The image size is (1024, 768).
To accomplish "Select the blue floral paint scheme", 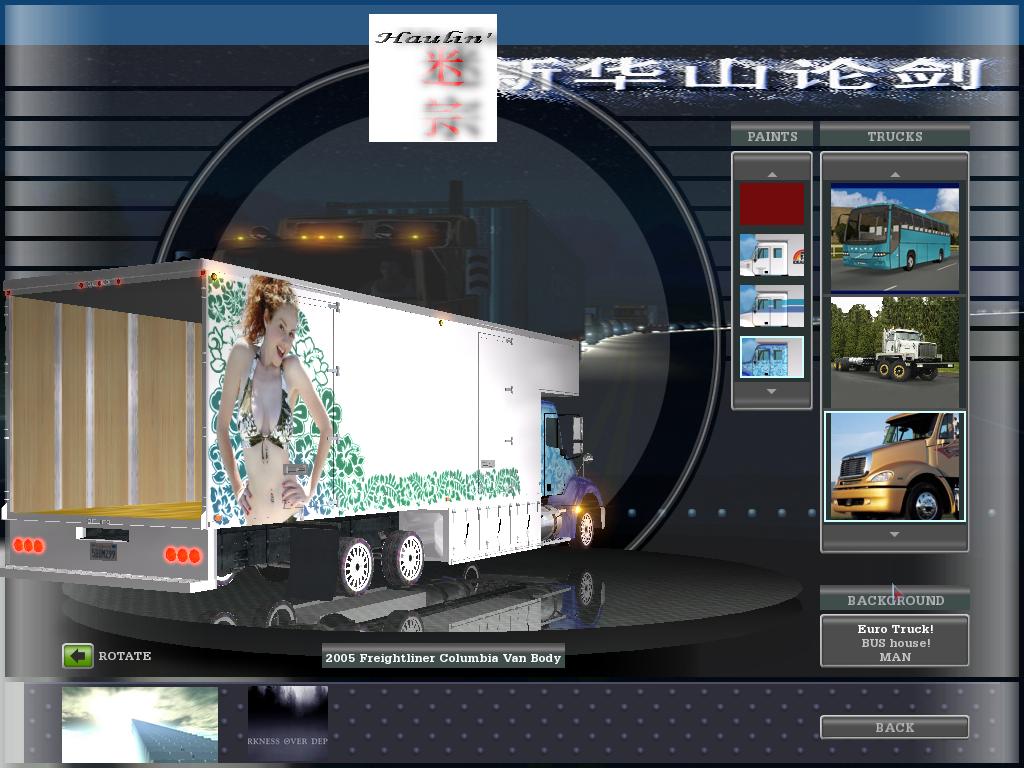I will tap(771, 357).
